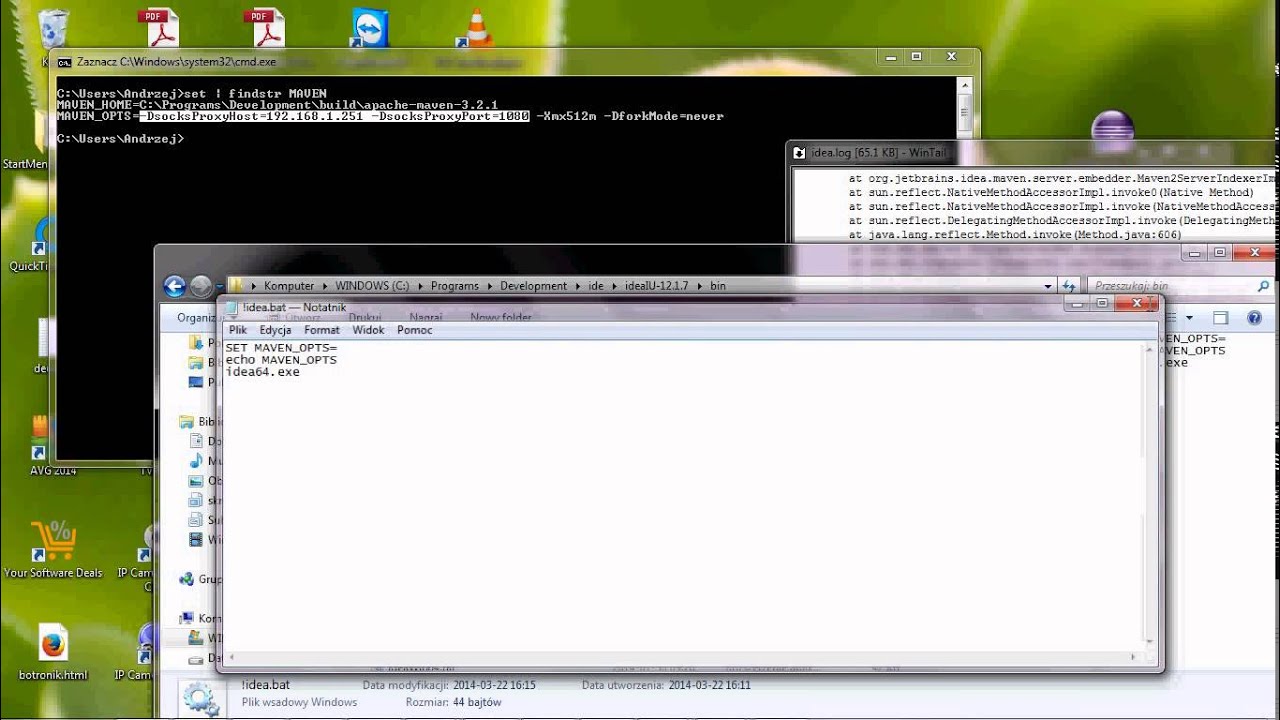Select the Grupa domowa network icon in sidebar
Image resolution: width=1280 pixels, height=720 pixels.
click(x=186, y=579)
